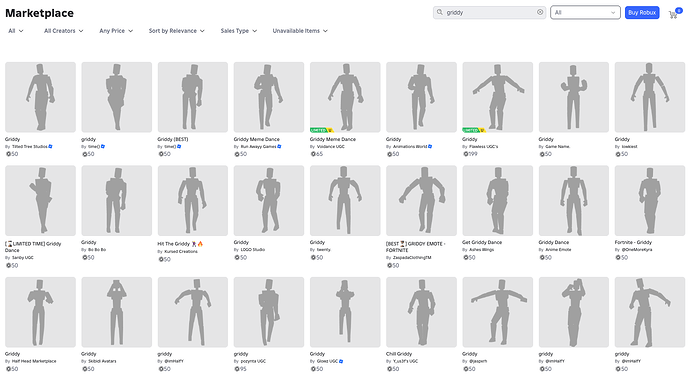Clear the griddy search text
Screen dimensions: 690x377
(540, 12)
